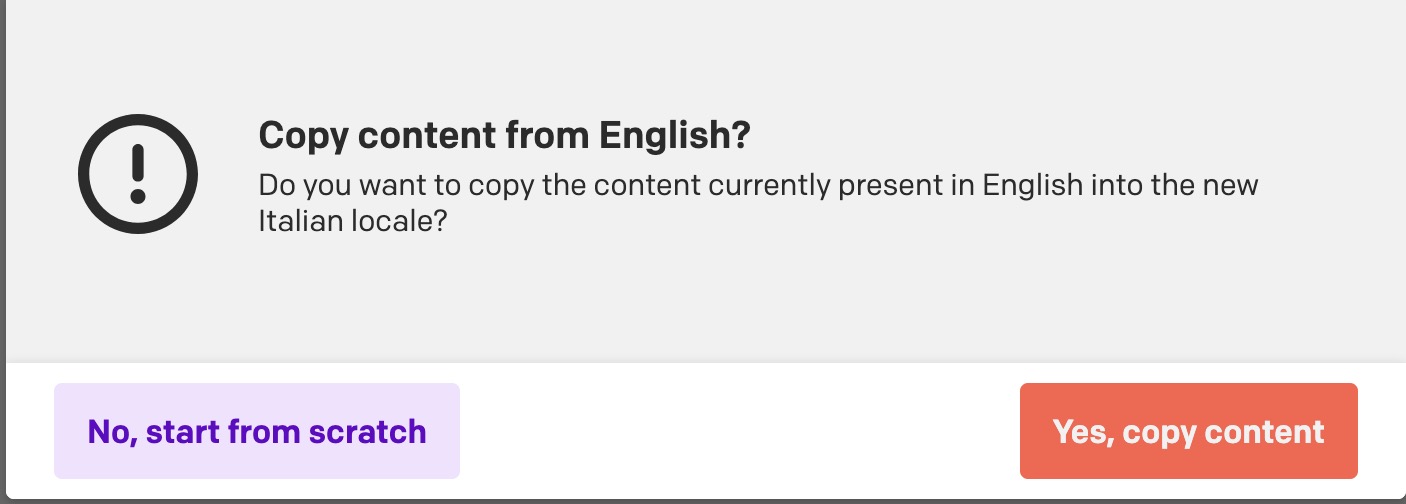The height and width of the screenshot is (504, 1406).
Task: Click the dialog description about Italian locale
Action: pos(757,203)
